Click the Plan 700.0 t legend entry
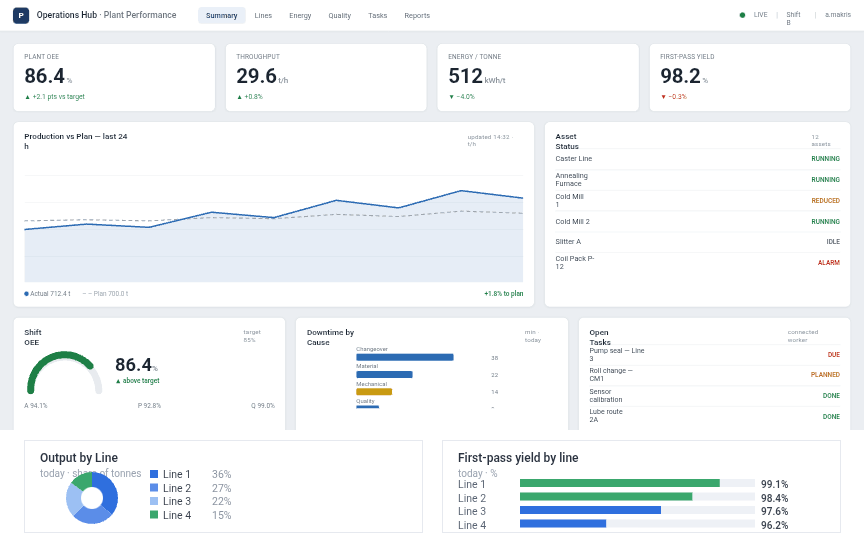Screen dimensions: 864x540 coord(105,294)
